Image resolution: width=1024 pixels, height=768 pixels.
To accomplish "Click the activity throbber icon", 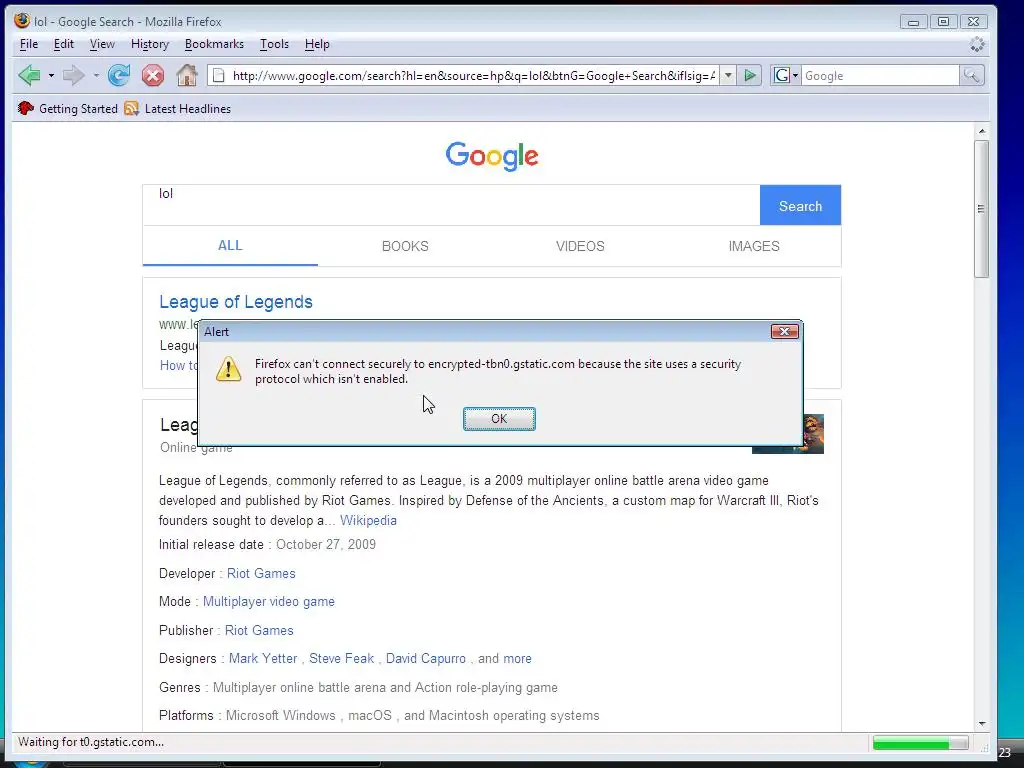I will click(977, 44).
